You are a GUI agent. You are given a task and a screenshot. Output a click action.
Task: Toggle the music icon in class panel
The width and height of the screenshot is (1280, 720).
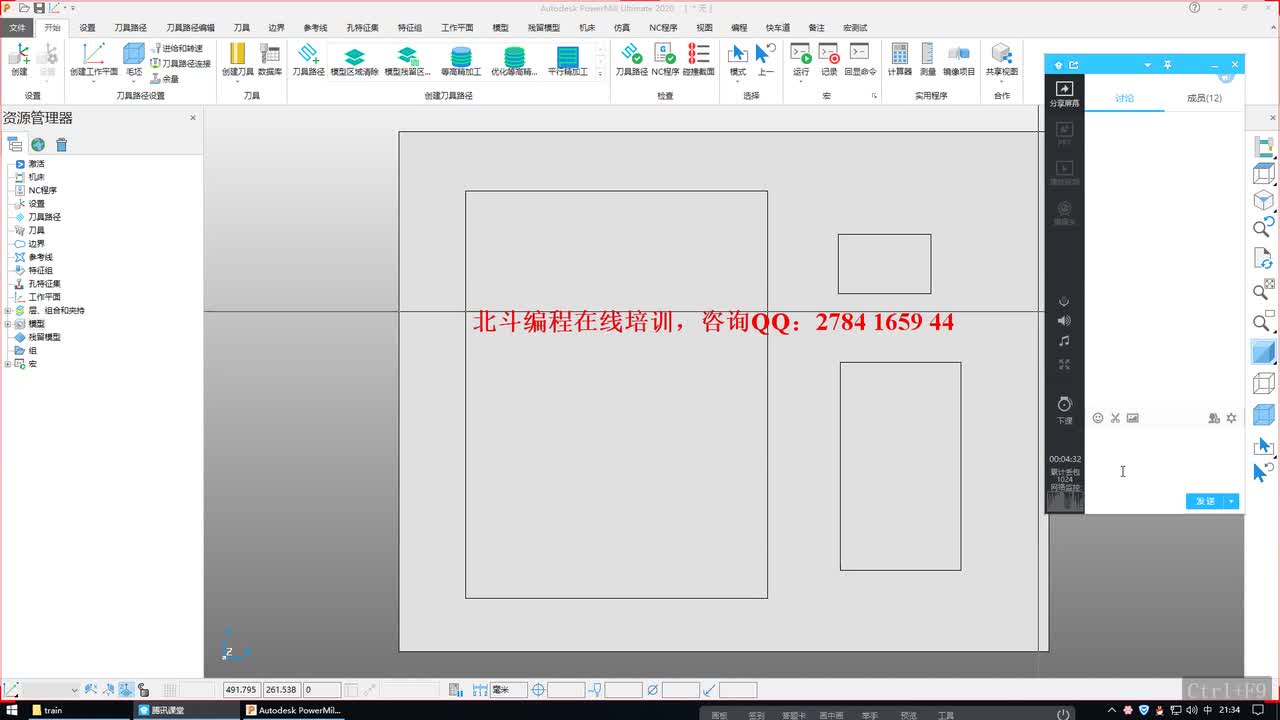point(1064,341)
